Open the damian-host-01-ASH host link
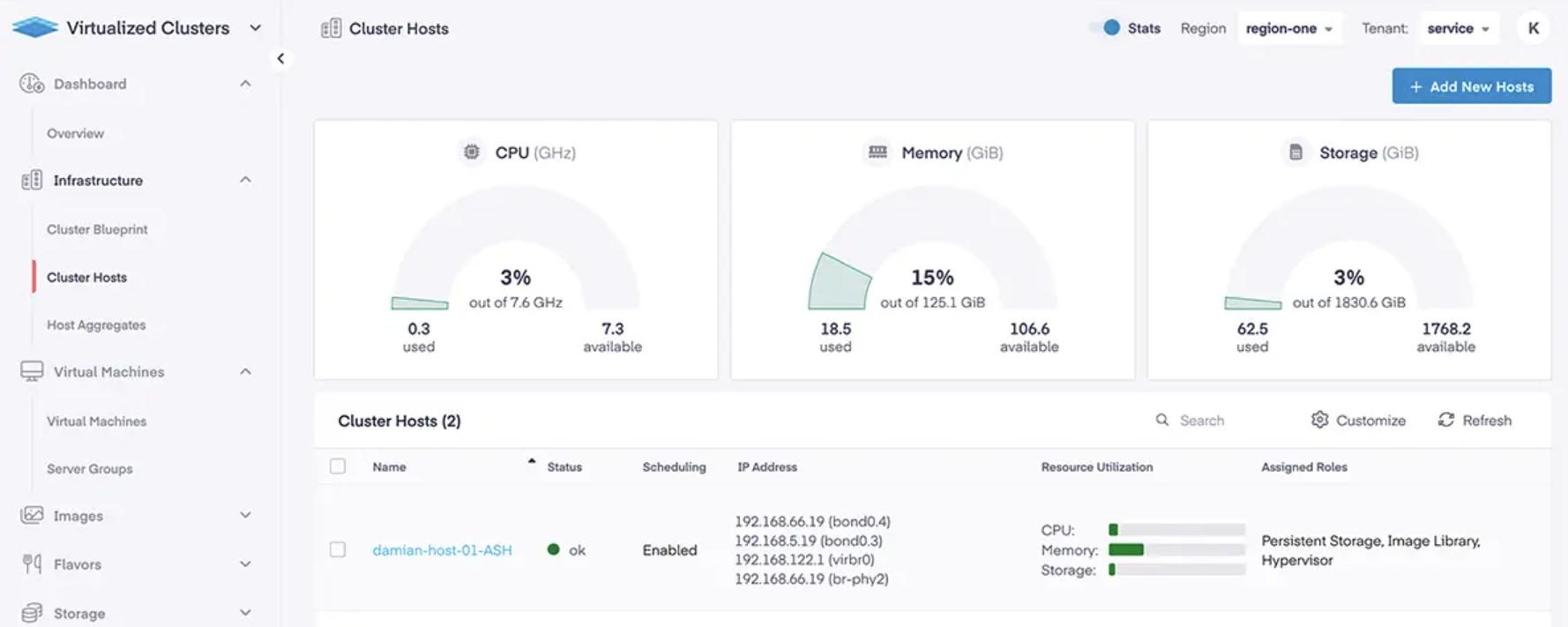This screenshot has height=627, width=1568. [442, 550]
